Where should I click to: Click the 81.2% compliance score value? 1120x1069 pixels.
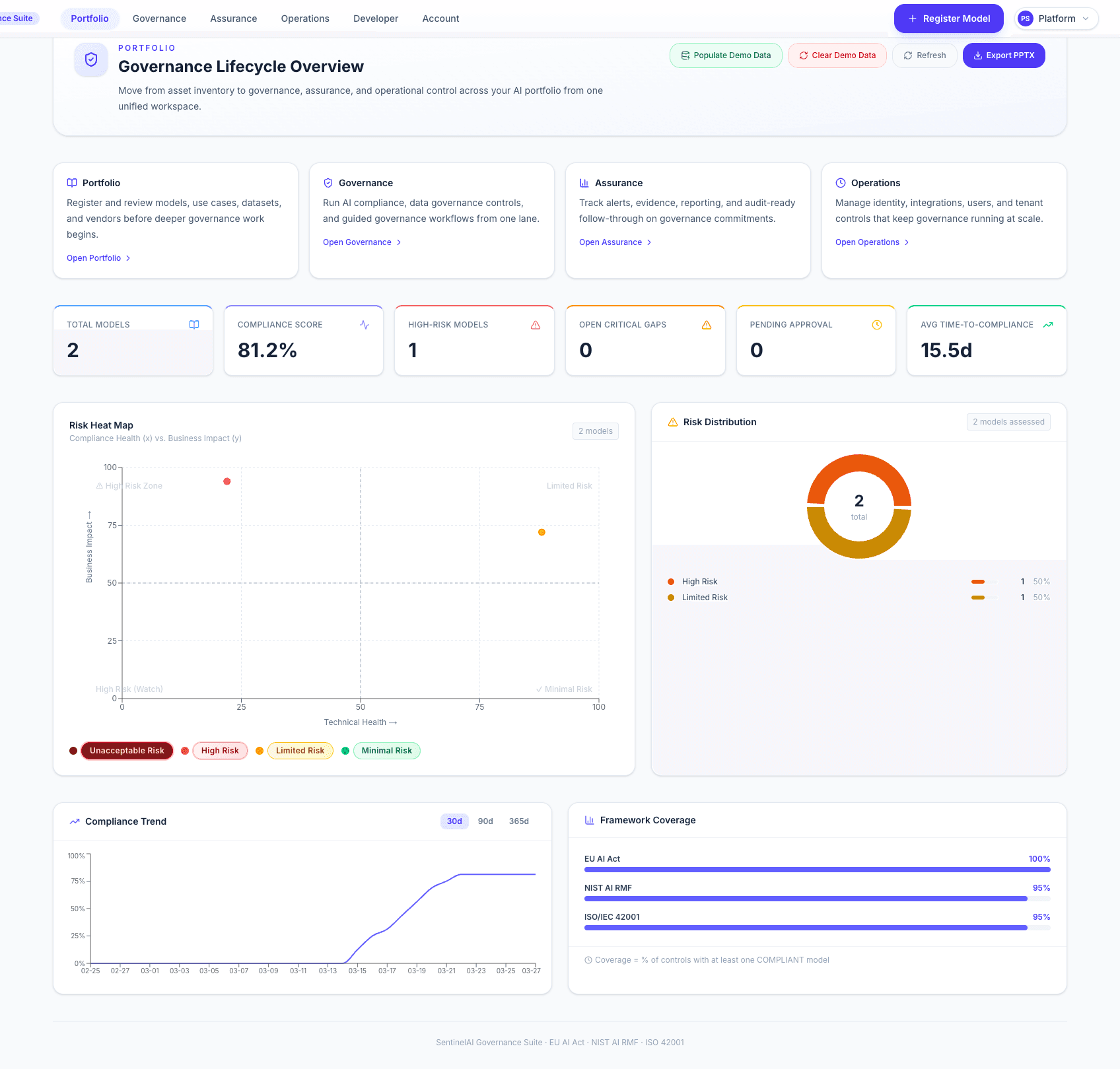tap(267, 350)
